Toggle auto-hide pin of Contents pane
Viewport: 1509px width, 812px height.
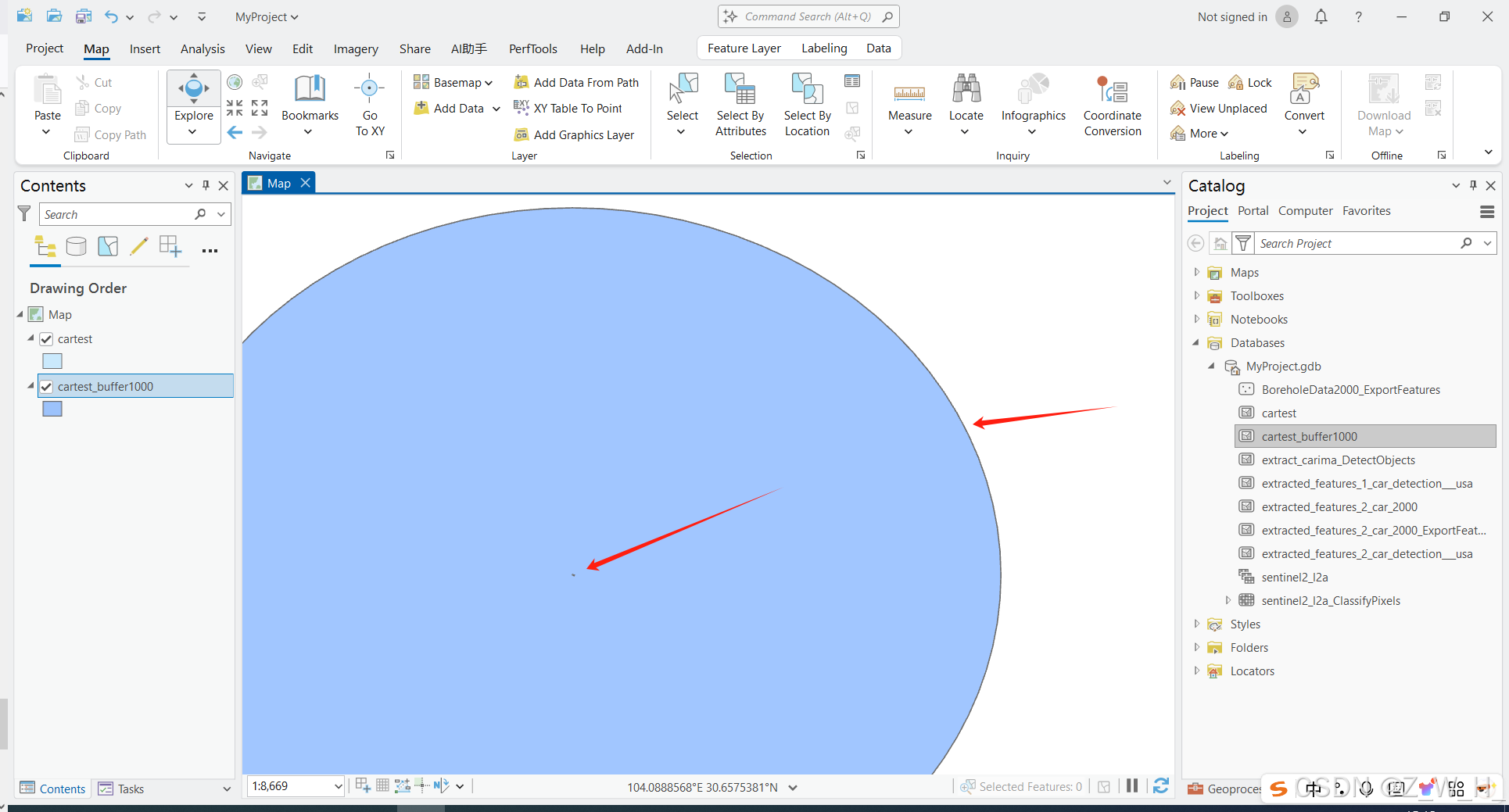point(206,185)
